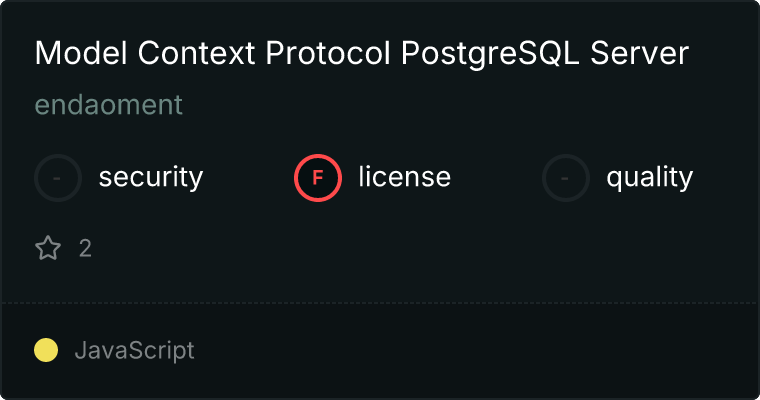The image size is (760, 400).
Task: Click the quality label text
Action: click(x=649, y=178)
